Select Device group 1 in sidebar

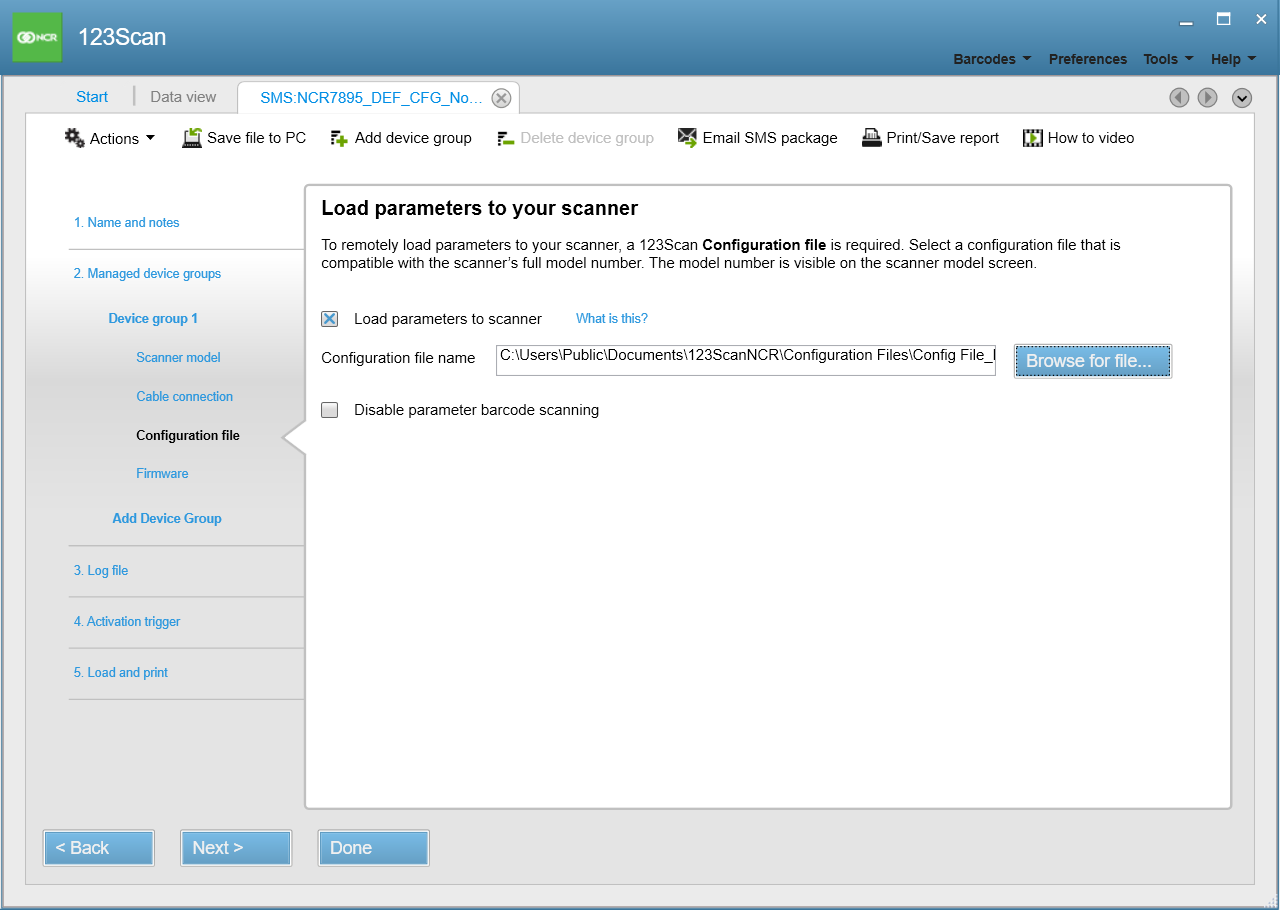pos(153,319)
